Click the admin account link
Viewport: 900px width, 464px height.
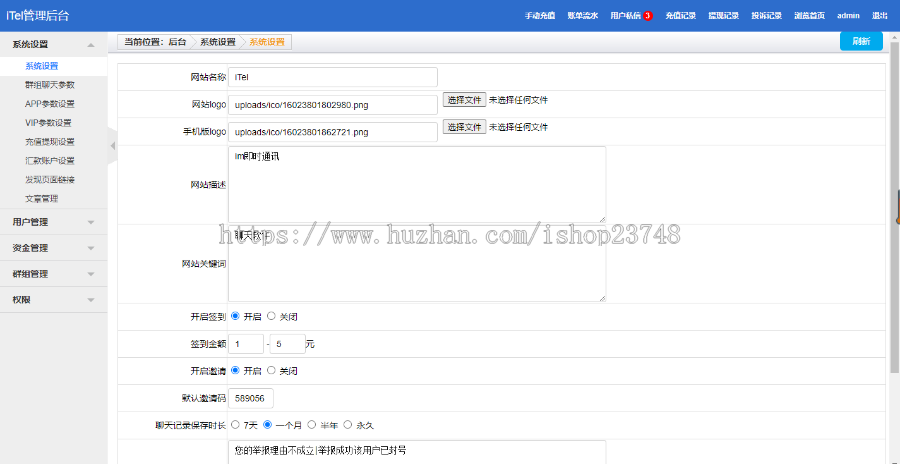pyautogui.click(x=848, y=16)
